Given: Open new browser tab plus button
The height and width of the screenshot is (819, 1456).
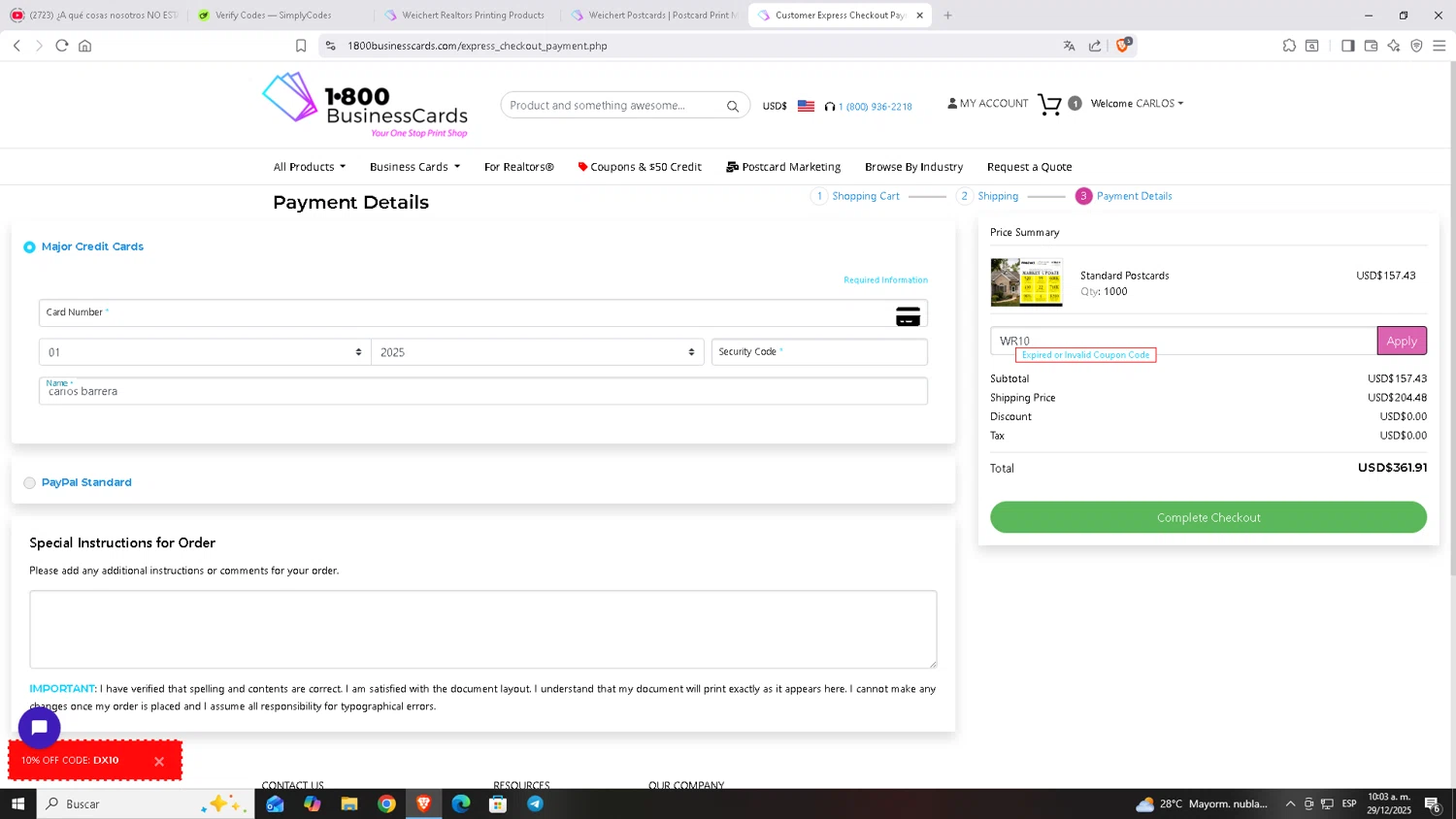Looking at the screenshot, I should coord(948,16).
